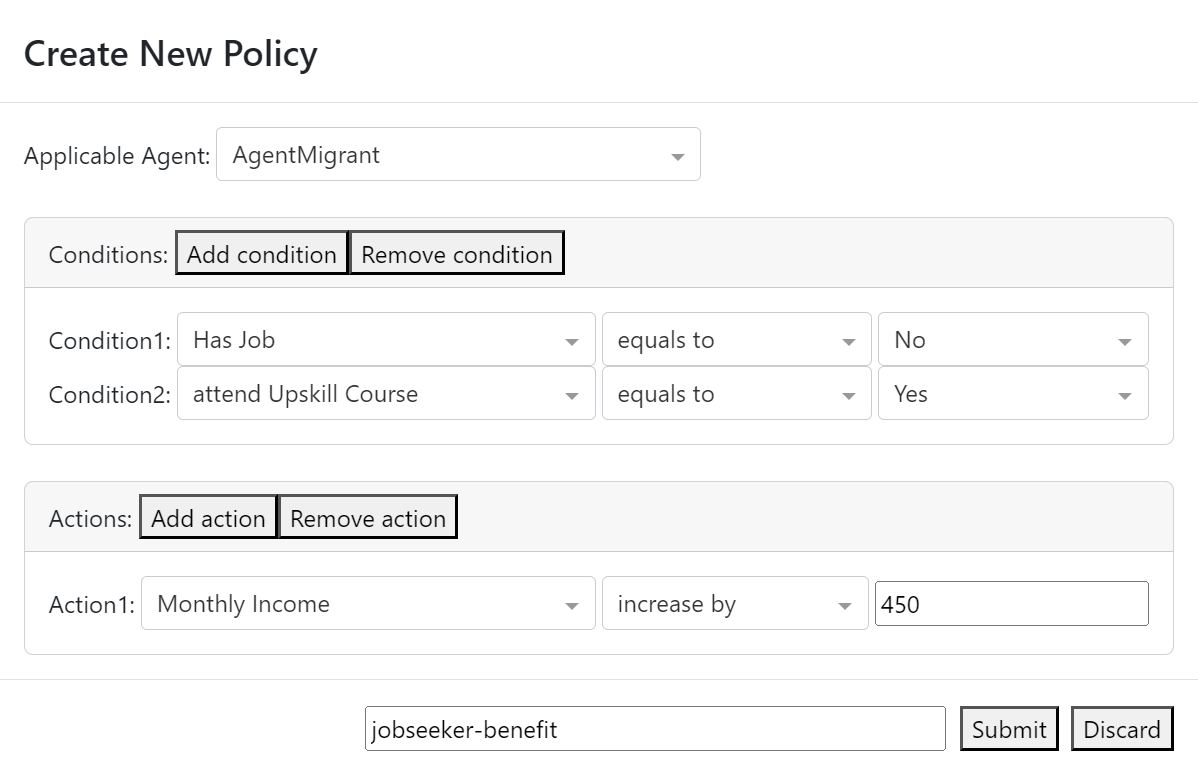The height and width of the screenshot is (776, 1198).
Task: Open the Applicable Agent dropdown
Action: (x=457, y=155)
